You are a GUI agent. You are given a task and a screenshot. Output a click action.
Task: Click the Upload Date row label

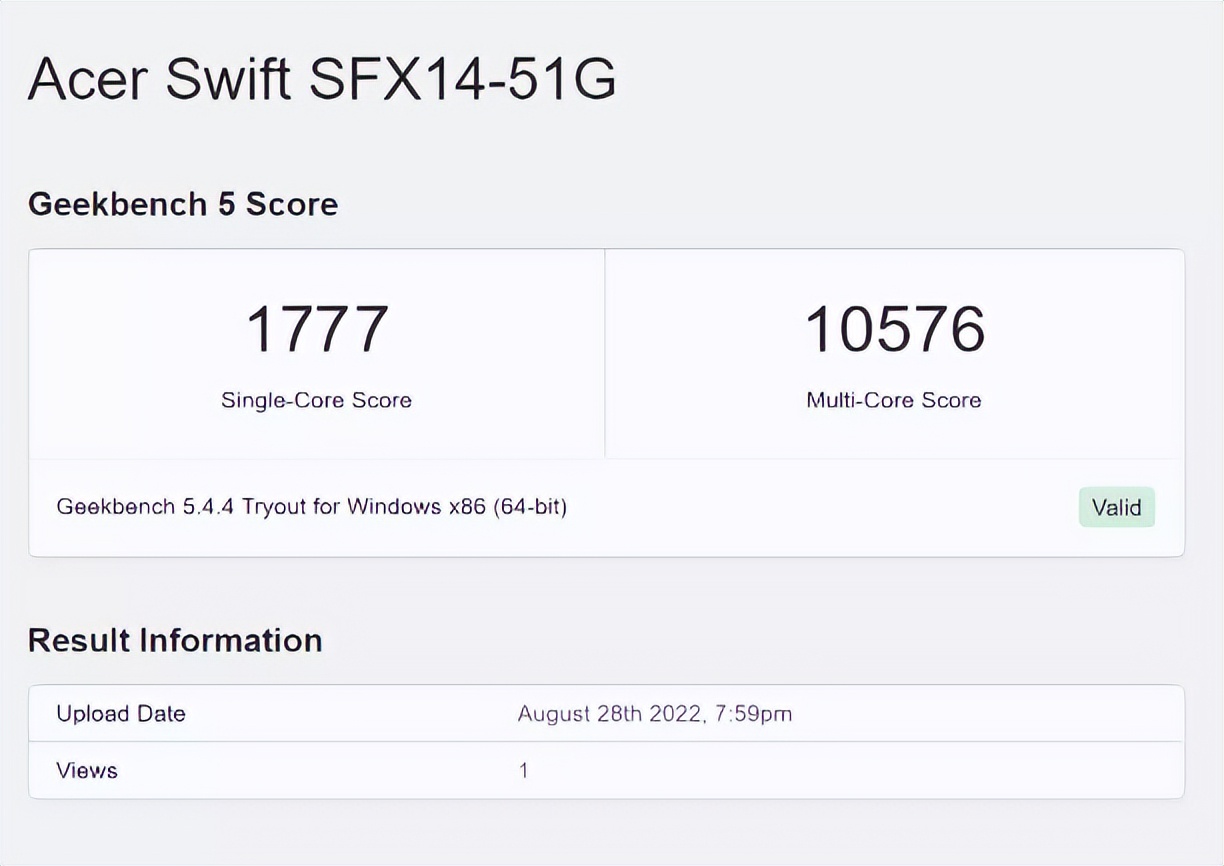(121, 713)
